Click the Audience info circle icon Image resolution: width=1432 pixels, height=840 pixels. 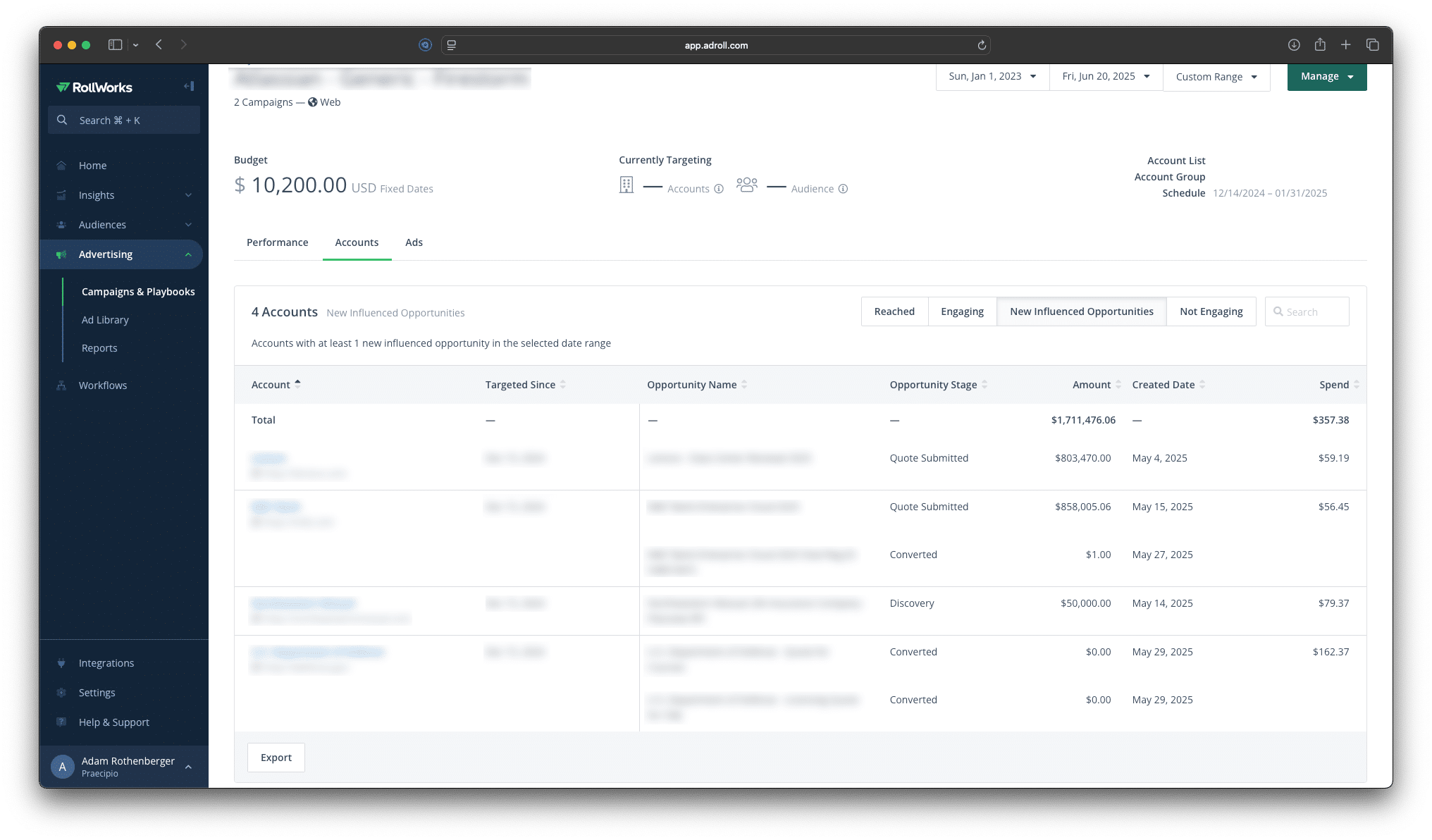843,189
